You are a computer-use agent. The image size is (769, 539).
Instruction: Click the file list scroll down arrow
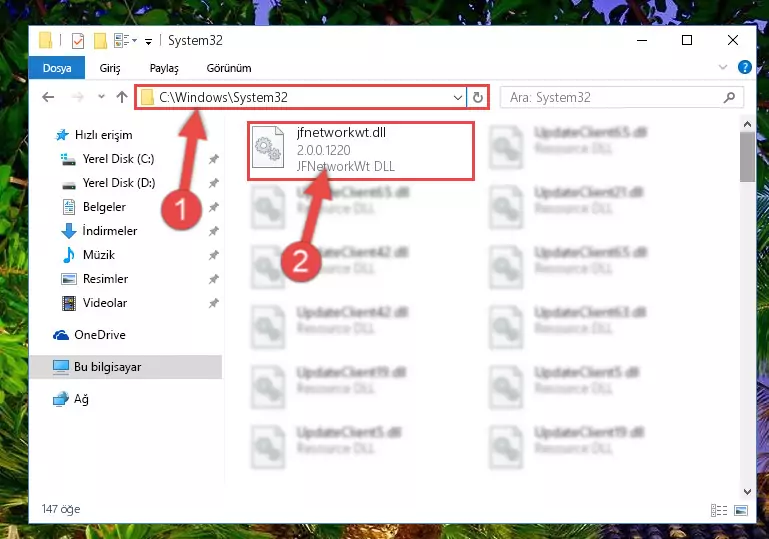point(747,491)
